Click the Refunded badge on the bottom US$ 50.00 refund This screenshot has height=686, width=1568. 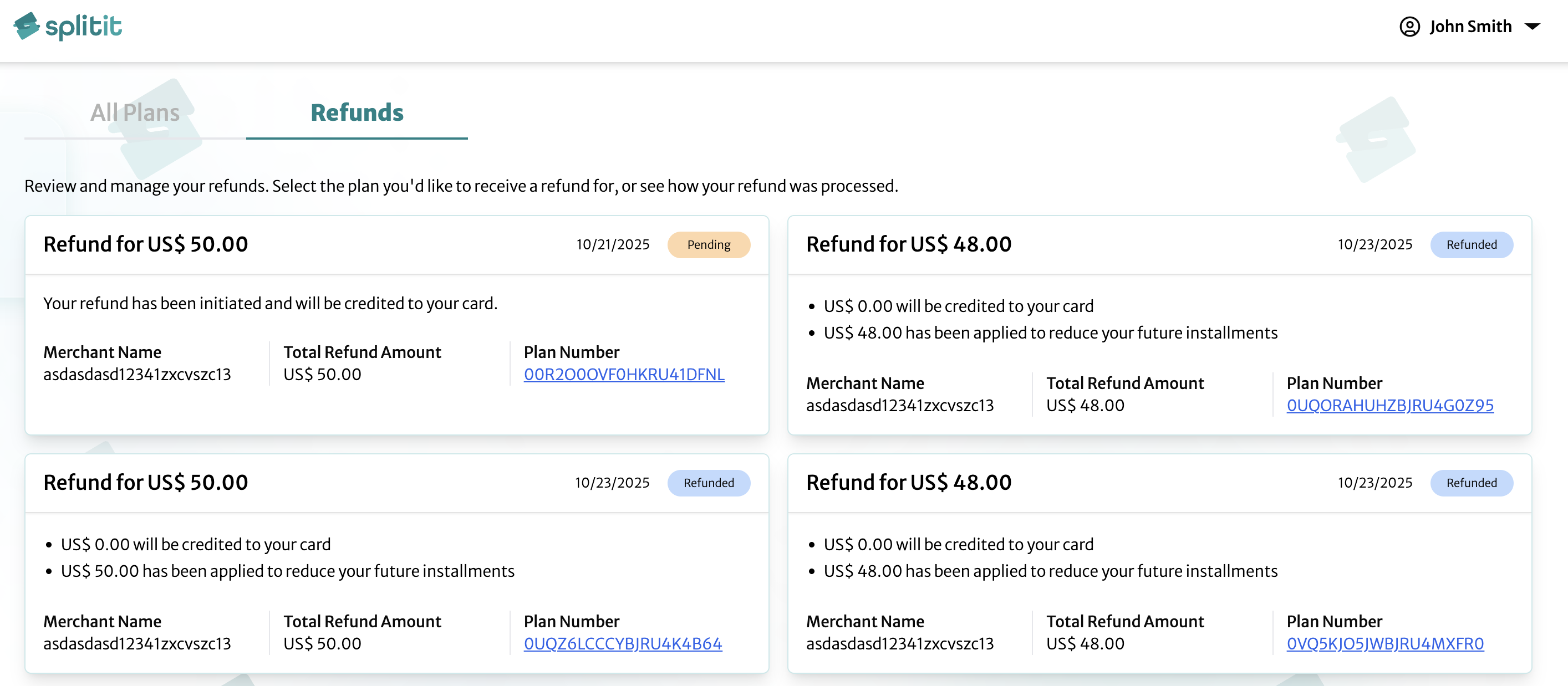tap(708, 483)
